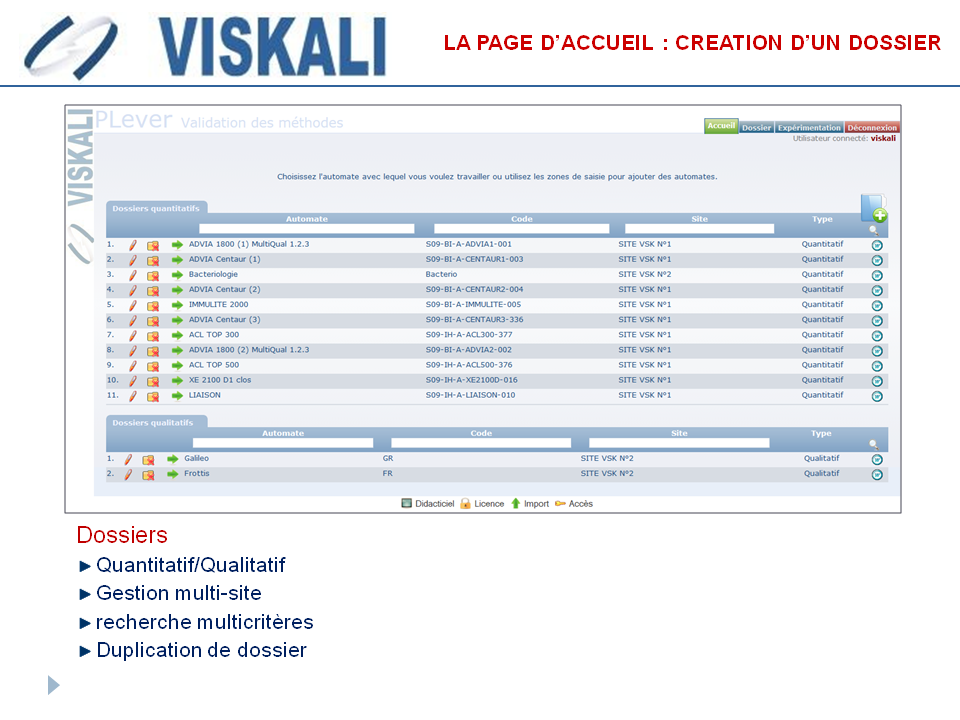Image resolution: width=960 pixels, height=720 pixels.
Task: Click the round blue icon ending the ADVIA 1800 (1) row
Action: pyautogui.click(x=877, y=245)
